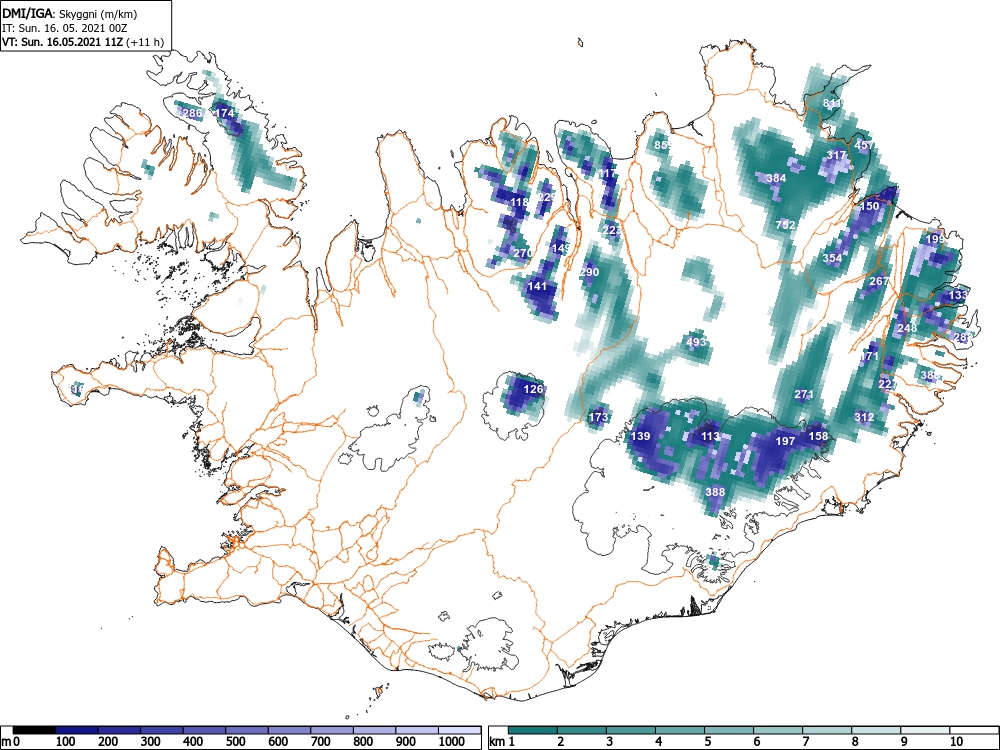The image size is (1000, 750).
Task: Click the visibility value 270 on the map
Action: [x=522, y=253]
